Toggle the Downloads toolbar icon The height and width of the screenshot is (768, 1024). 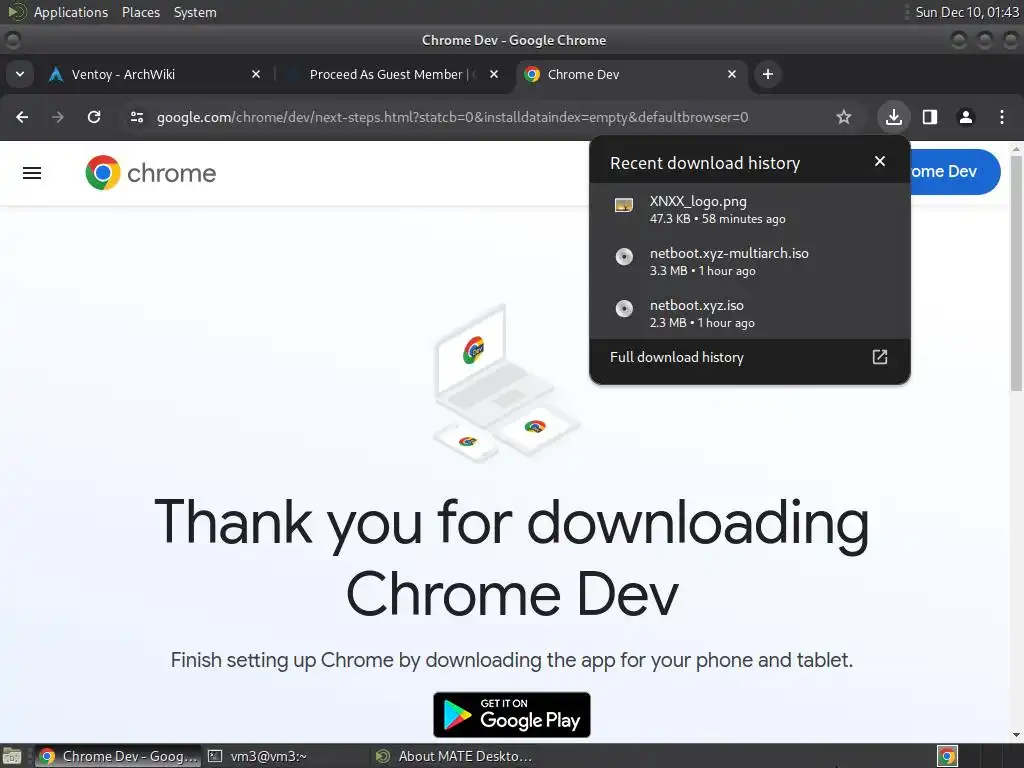[x=893, y=117]
